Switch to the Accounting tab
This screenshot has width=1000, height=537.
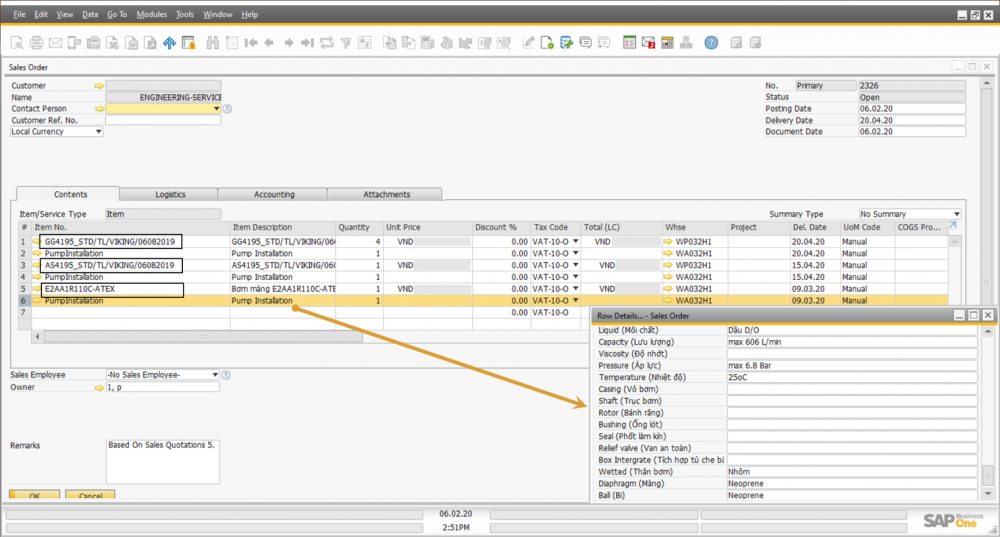pyautogui.click(x=274, y=195)
